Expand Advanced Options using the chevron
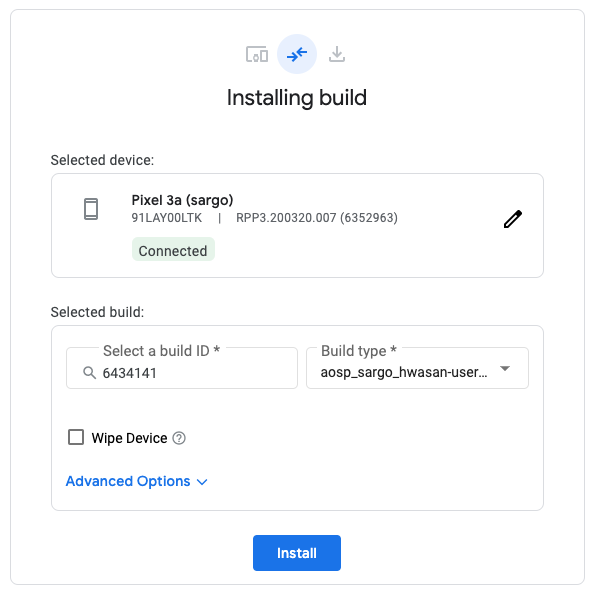Screen dimensions: 600x592 click(x=202, y=482)
